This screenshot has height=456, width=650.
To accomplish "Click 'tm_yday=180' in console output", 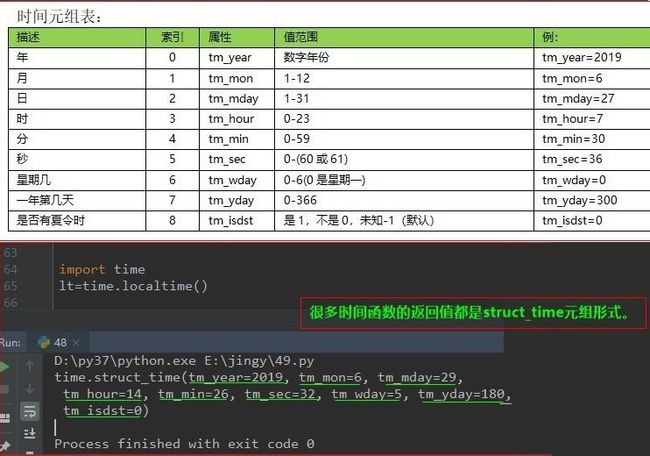I will pos(461,394).
